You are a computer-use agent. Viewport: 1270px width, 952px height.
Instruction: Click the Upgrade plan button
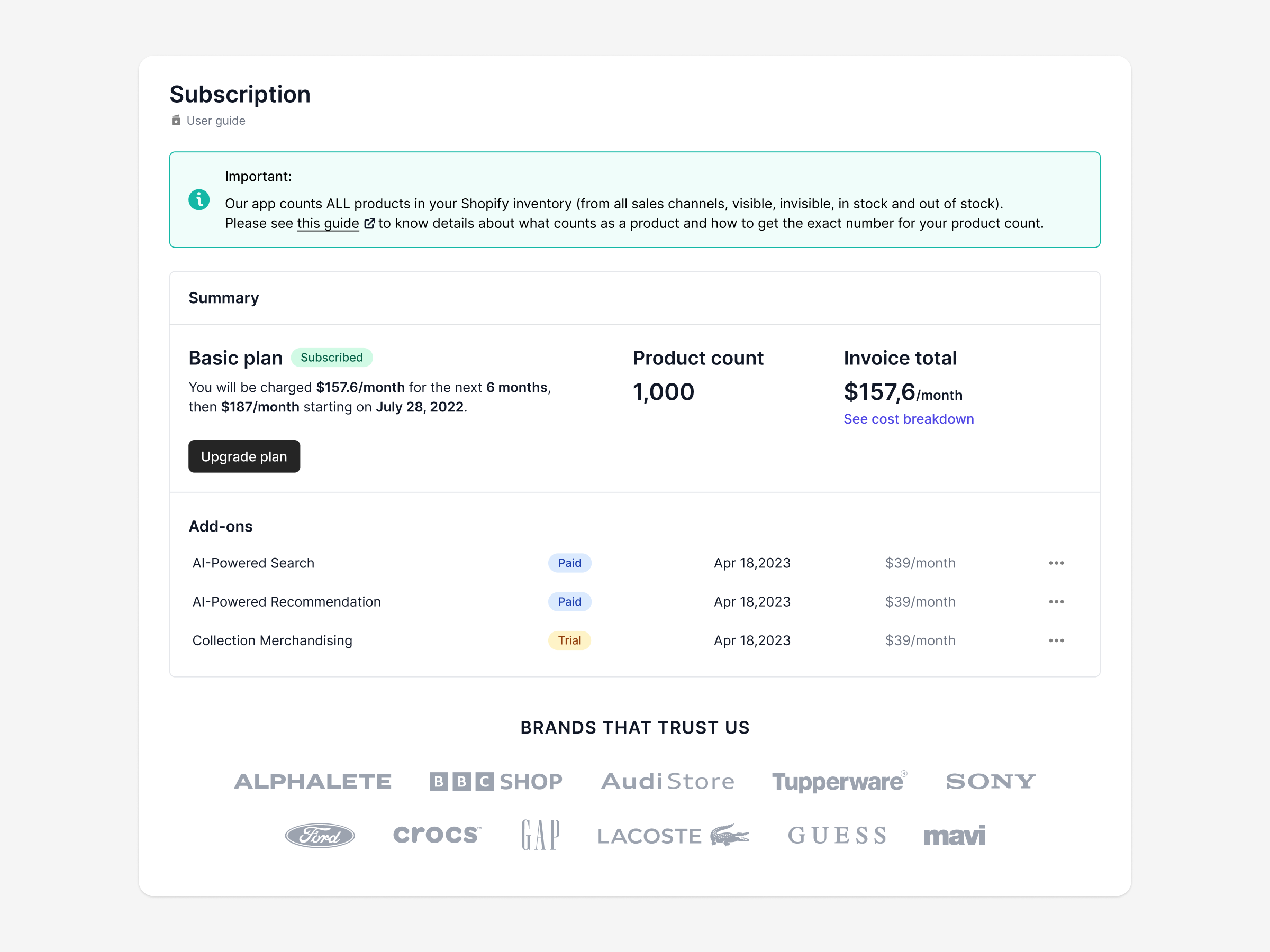click(x=243, y=456)
